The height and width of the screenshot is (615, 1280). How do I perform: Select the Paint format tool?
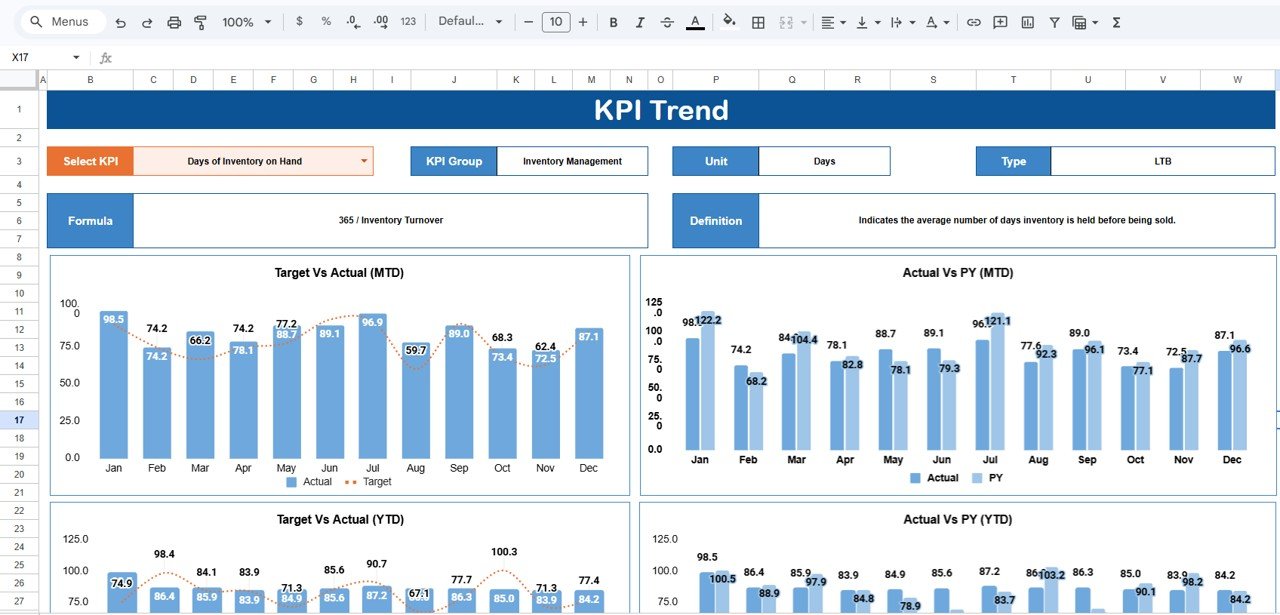200,21
